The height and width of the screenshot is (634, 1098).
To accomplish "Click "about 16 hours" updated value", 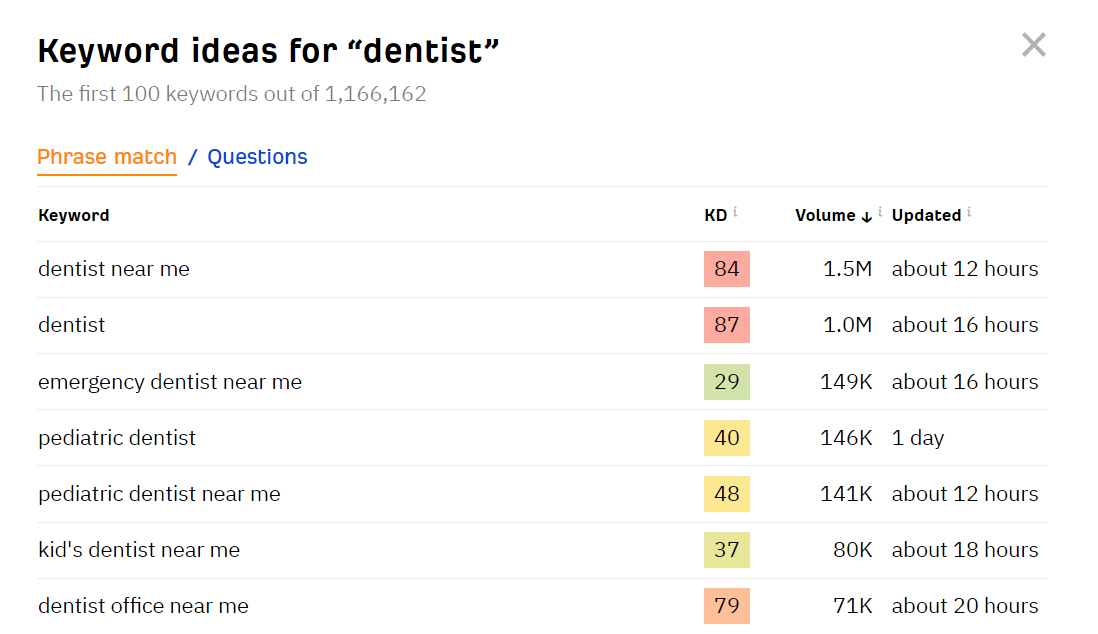I will pyautogui.click(x=965, y=324).
